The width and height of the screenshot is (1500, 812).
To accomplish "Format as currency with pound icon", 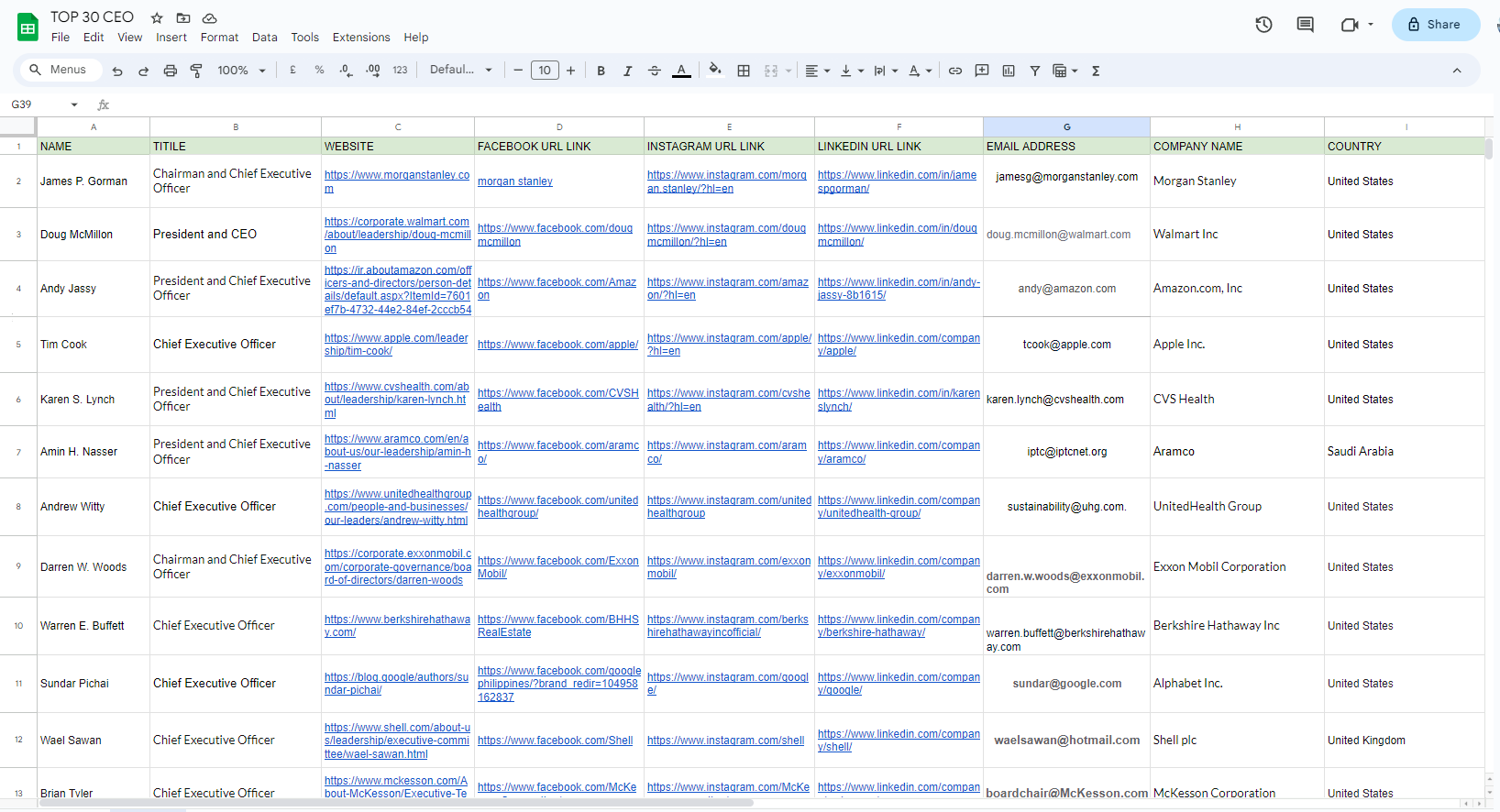I will [292, 70].
